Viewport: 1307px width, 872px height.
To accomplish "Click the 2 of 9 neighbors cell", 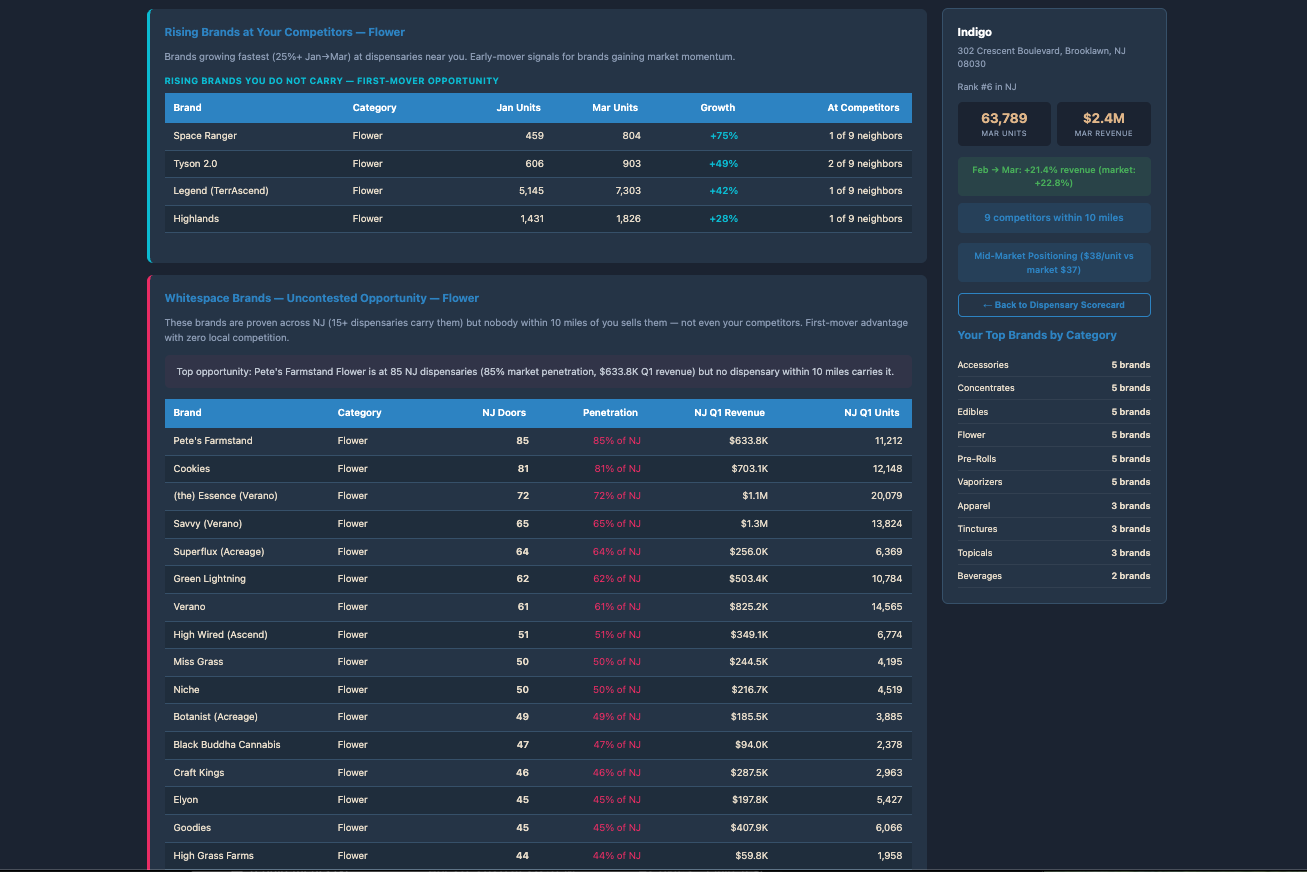I will coord(865,164).
